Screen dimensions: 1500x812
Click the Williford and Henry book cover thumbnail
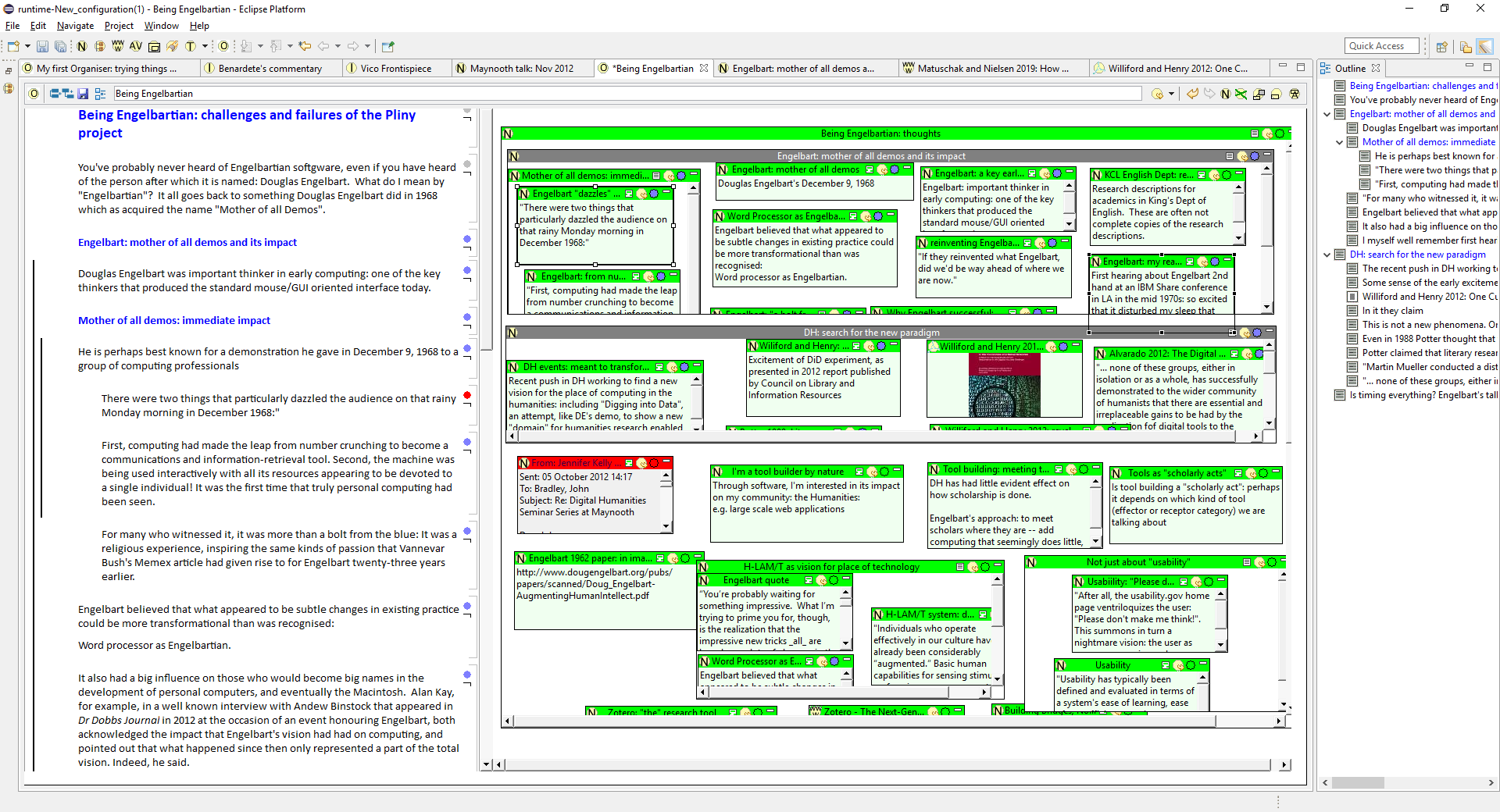point(1004,384)
